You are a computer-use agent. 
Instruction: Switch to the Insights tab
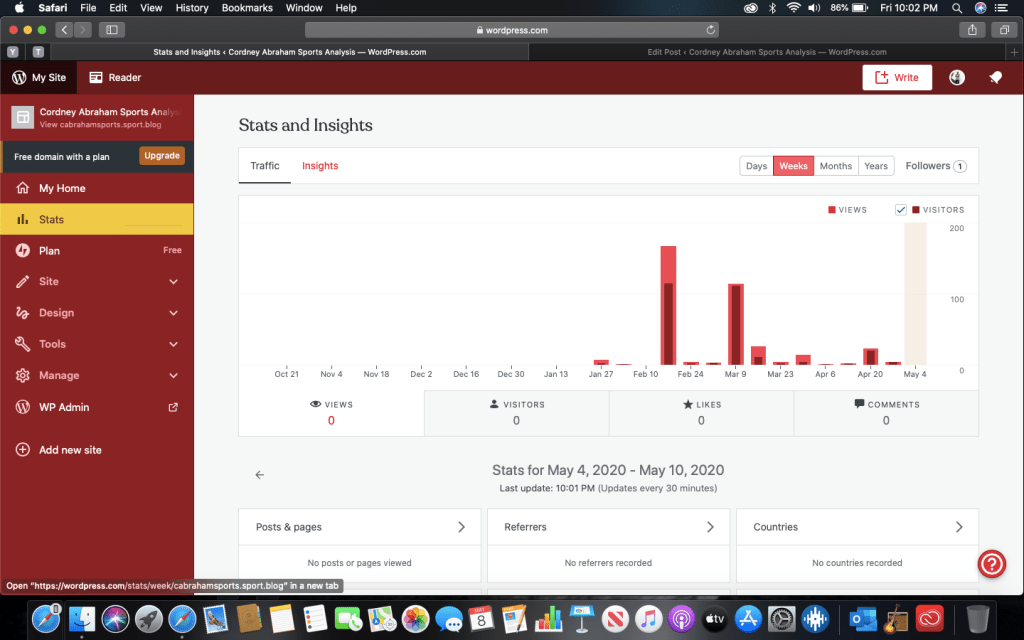[x=320, y=166]
